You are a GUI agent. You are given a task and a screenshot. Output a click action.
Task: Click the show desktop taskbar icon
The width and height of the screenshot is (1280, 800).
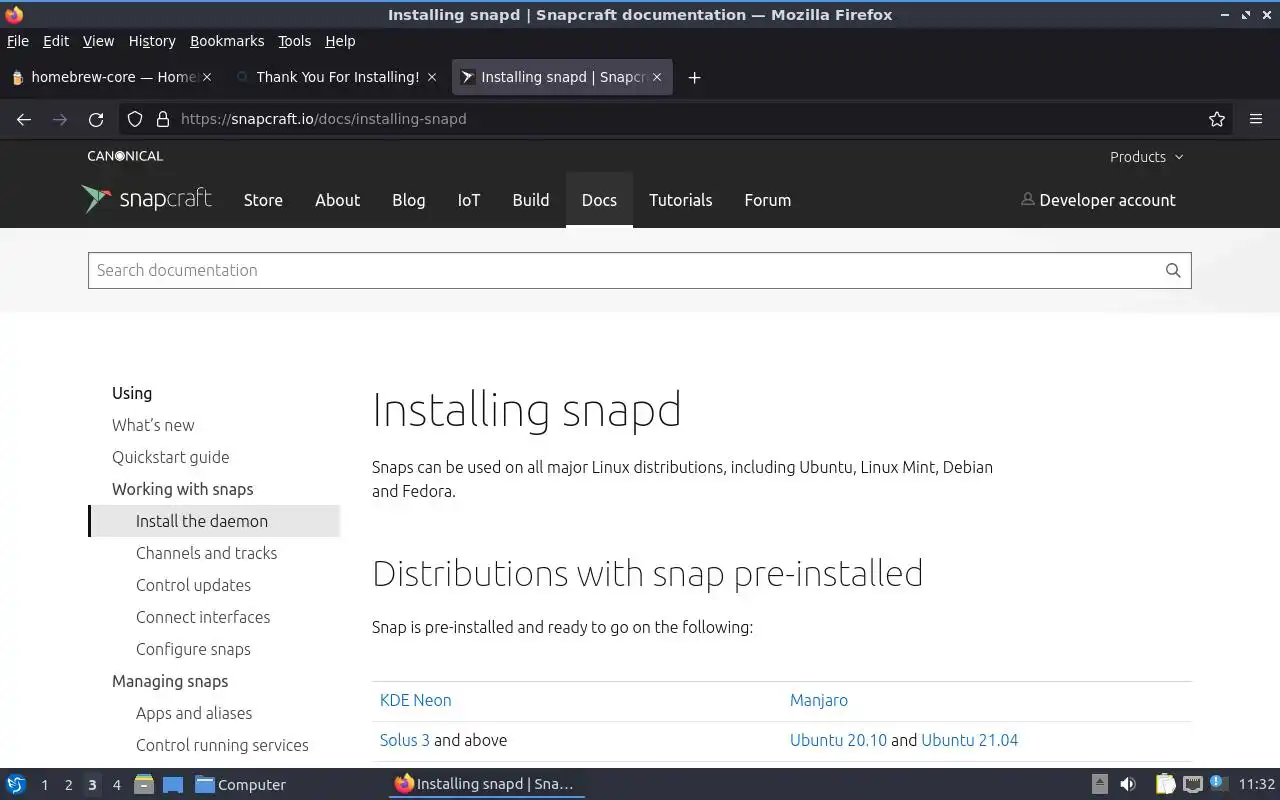point(173,784)
